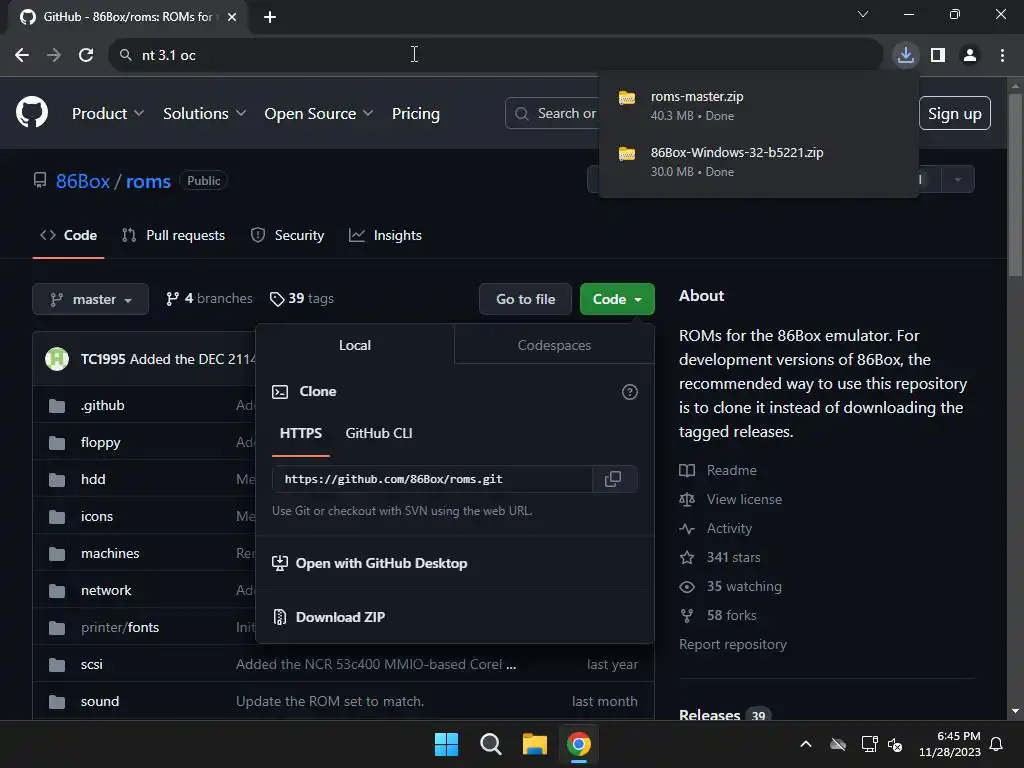Open the Clone help question mark icon
The height and width of the screenshot is (768, 1024).
click(630, 392)
